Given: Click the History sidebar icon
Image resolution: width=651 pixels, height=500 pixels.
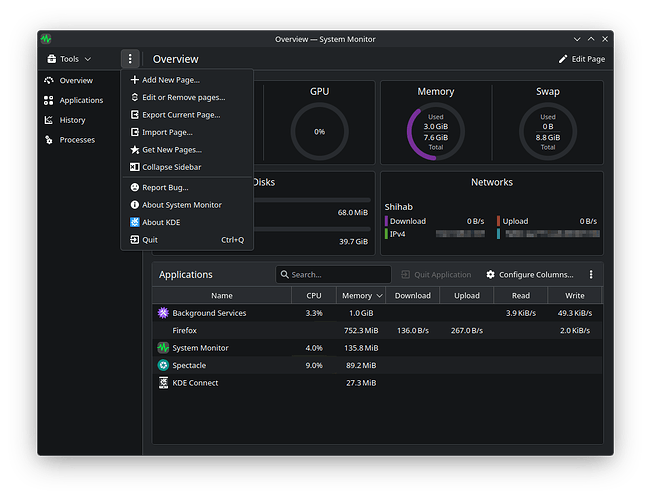Looking at the screenshot, I should 49,120.
